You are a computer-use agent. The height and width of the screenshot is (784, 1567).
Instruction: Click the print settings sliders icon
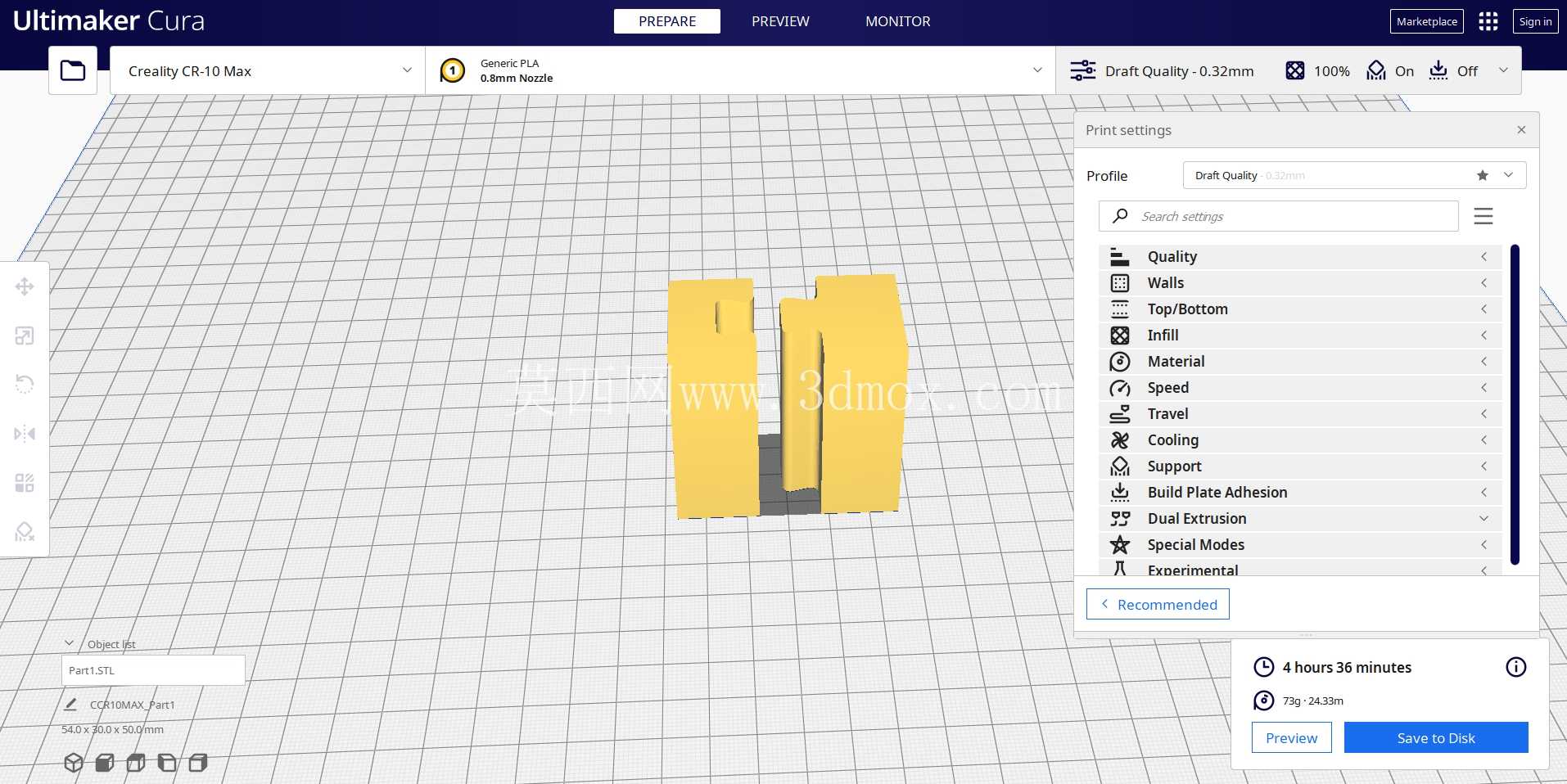pyautogui.click(x=1082, y=70)
